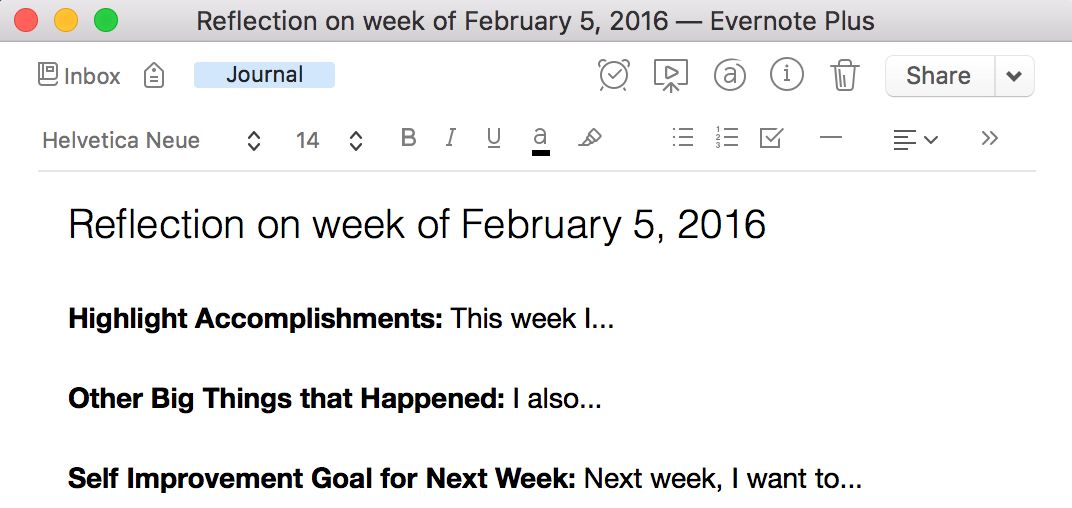Open the note info icon

click(787, 75)
